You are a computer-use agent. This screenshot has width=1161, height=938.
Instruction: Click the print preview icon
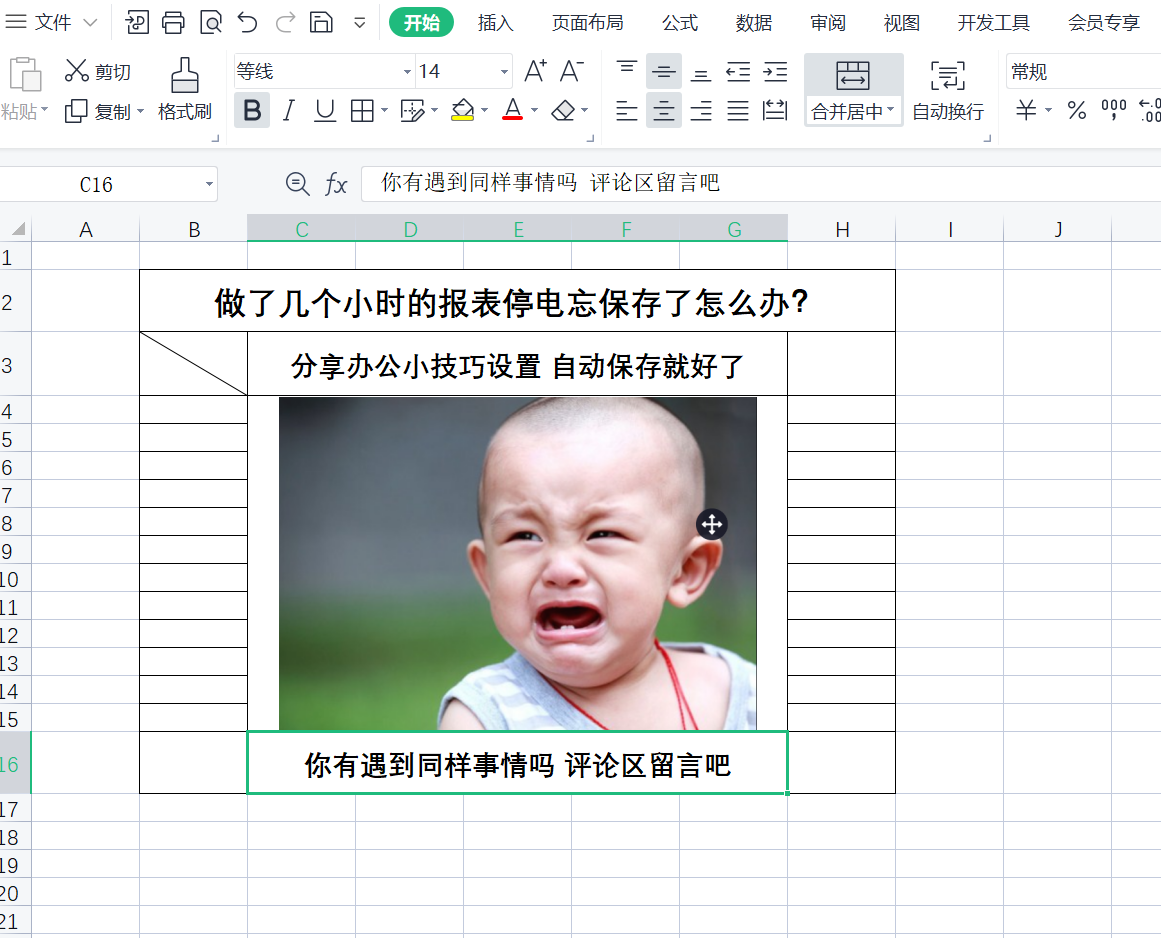pos(211,23)
